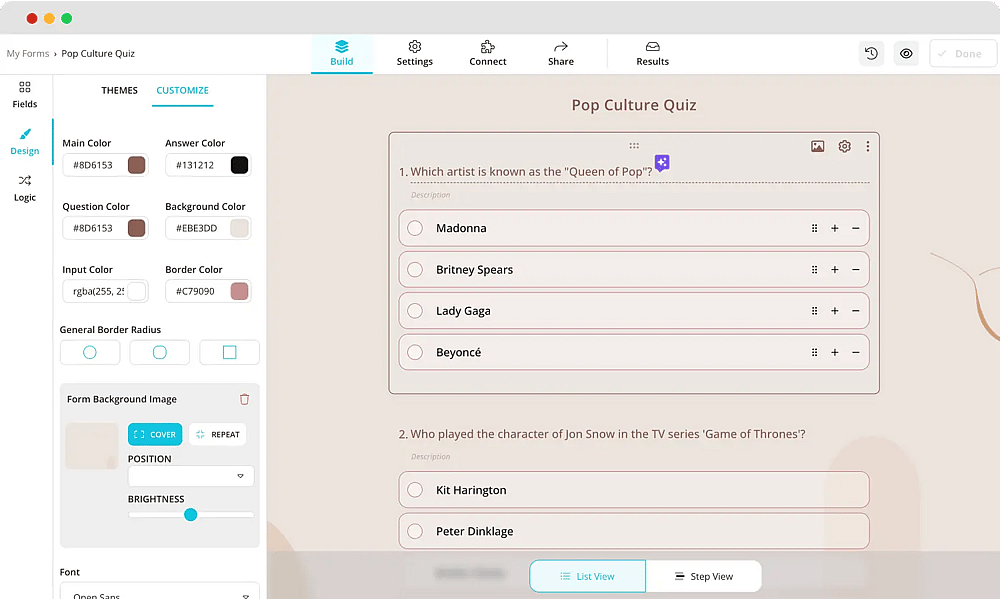Add an option after Lady Gaga

(x=834, y=311)
